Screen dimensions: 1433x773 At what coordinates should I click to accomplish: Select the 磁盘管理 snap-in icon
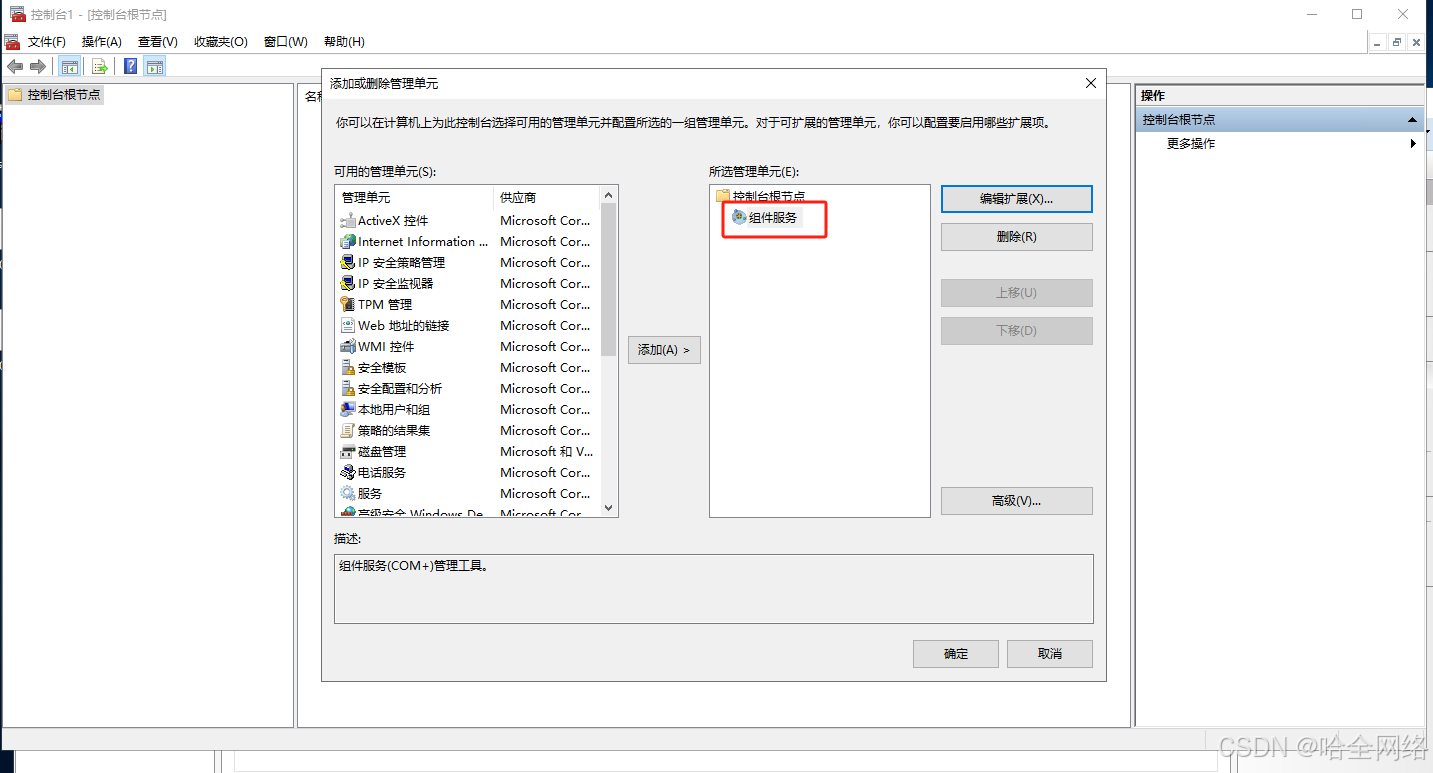348,452
